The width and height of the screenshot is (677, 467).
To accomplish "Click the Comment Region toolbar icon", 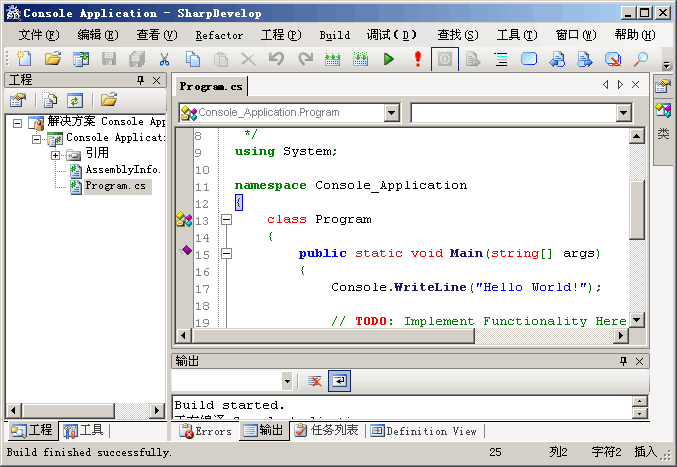I will [473, 59].
